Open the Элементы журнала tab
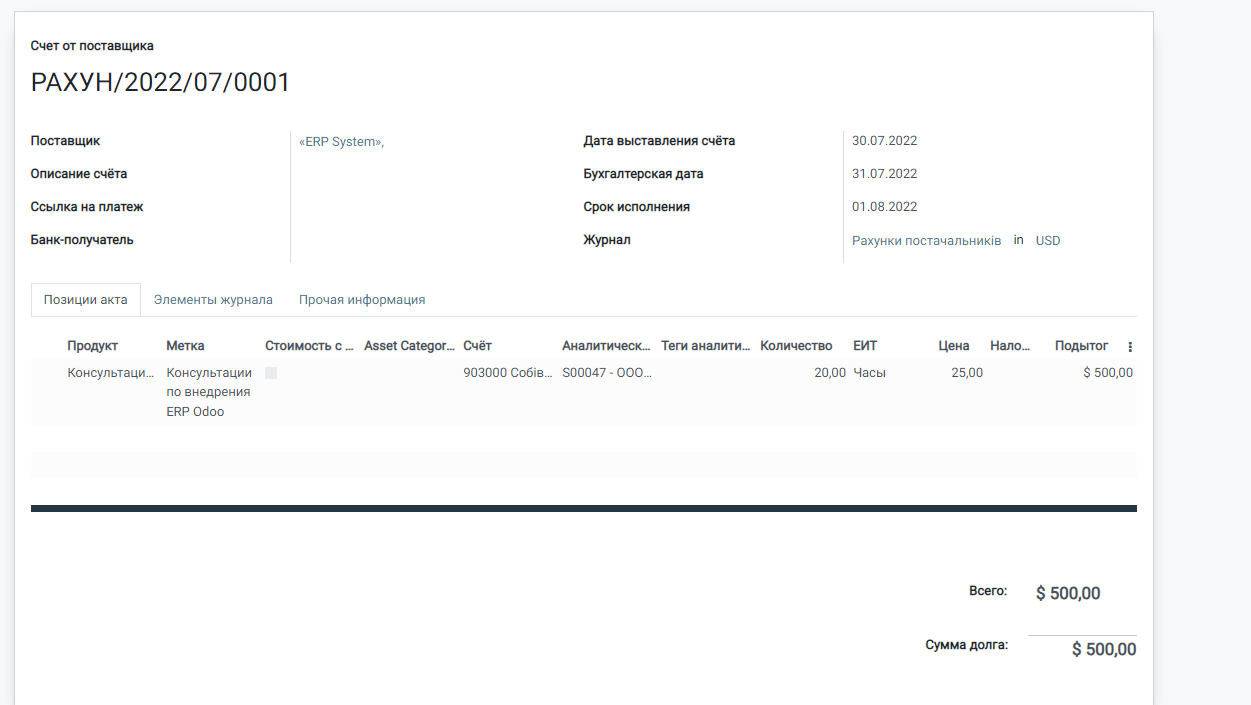The image size is (1251, 705). (x=213, y=299)
